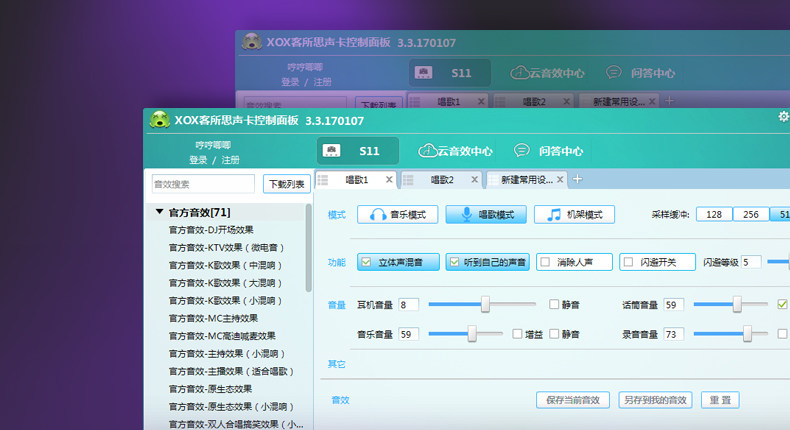
Task: Open 新建常用设... tab in background window
Action: 619,102
